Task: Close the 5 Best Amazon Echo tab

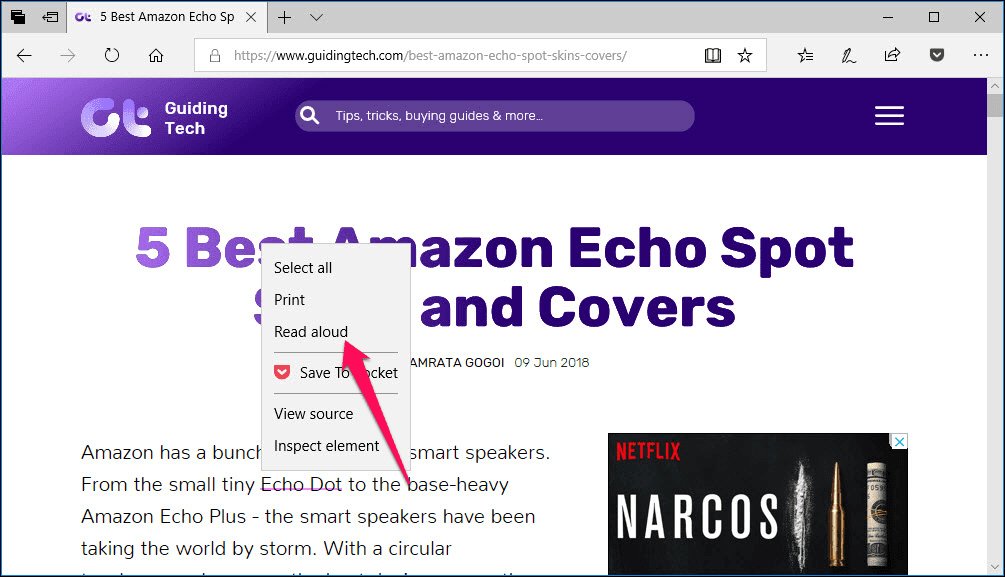Action: (x=251, y=17)
